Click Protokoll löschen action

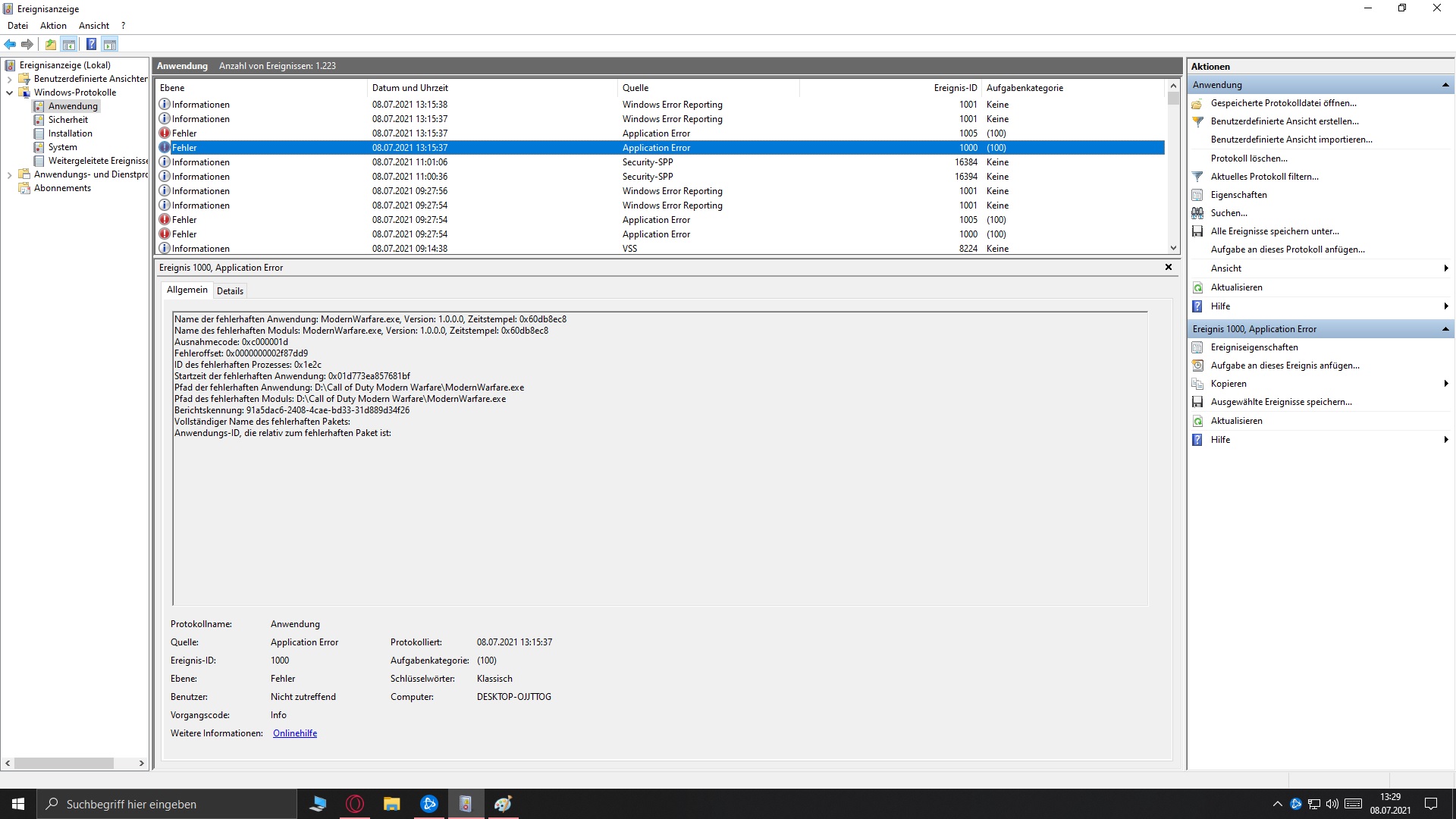click(1248, 158)
